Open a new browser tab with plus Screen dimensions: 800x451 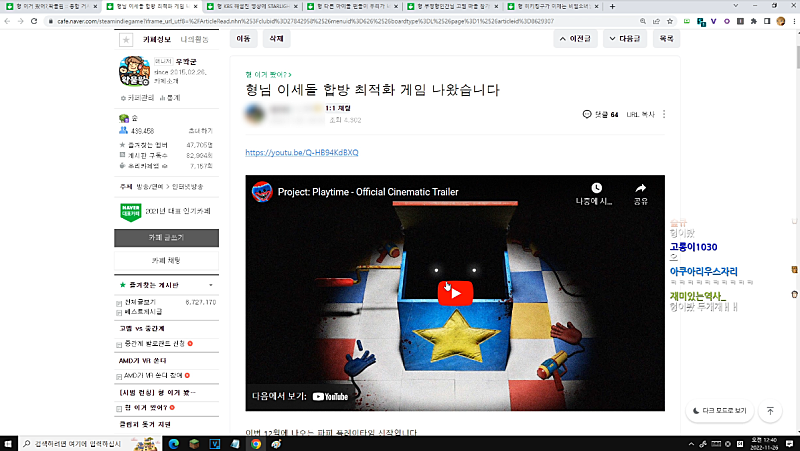tap(612, 6)
